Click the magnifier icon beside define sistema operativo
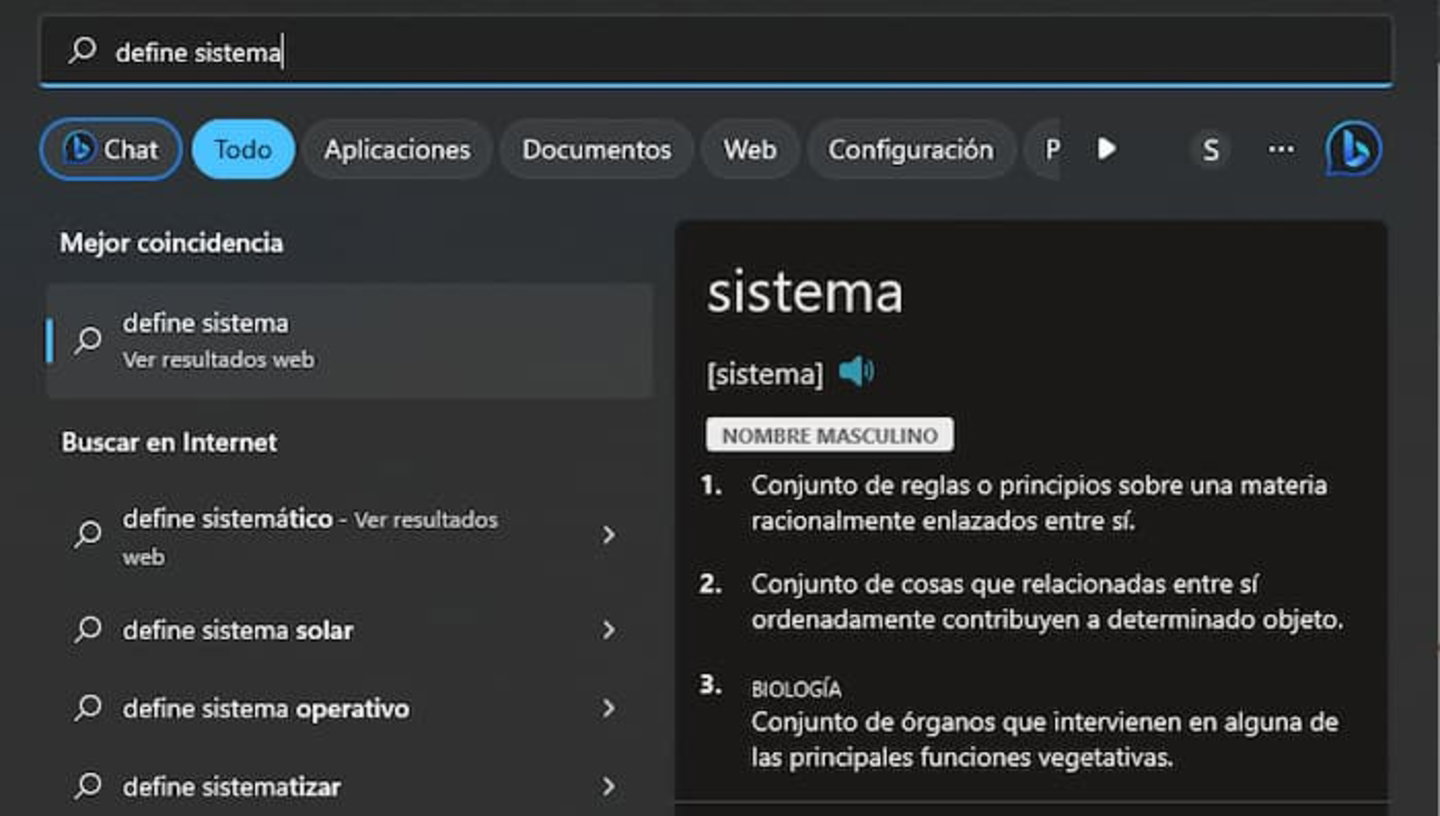Image resolution: width=1440 pixels, height=816 pixels. [88, 709]
